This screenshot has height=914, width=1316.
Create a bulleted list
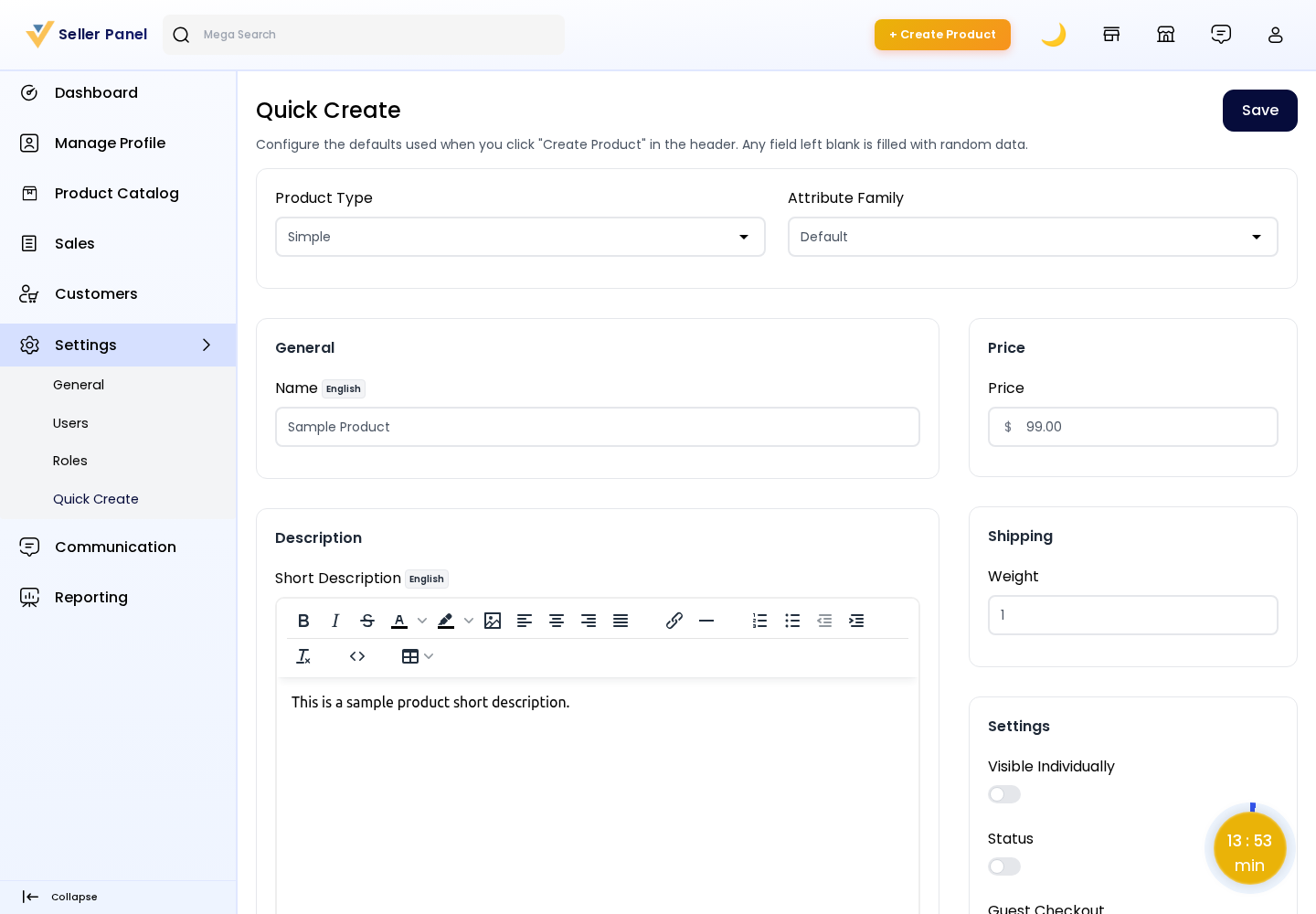[792, 621]
